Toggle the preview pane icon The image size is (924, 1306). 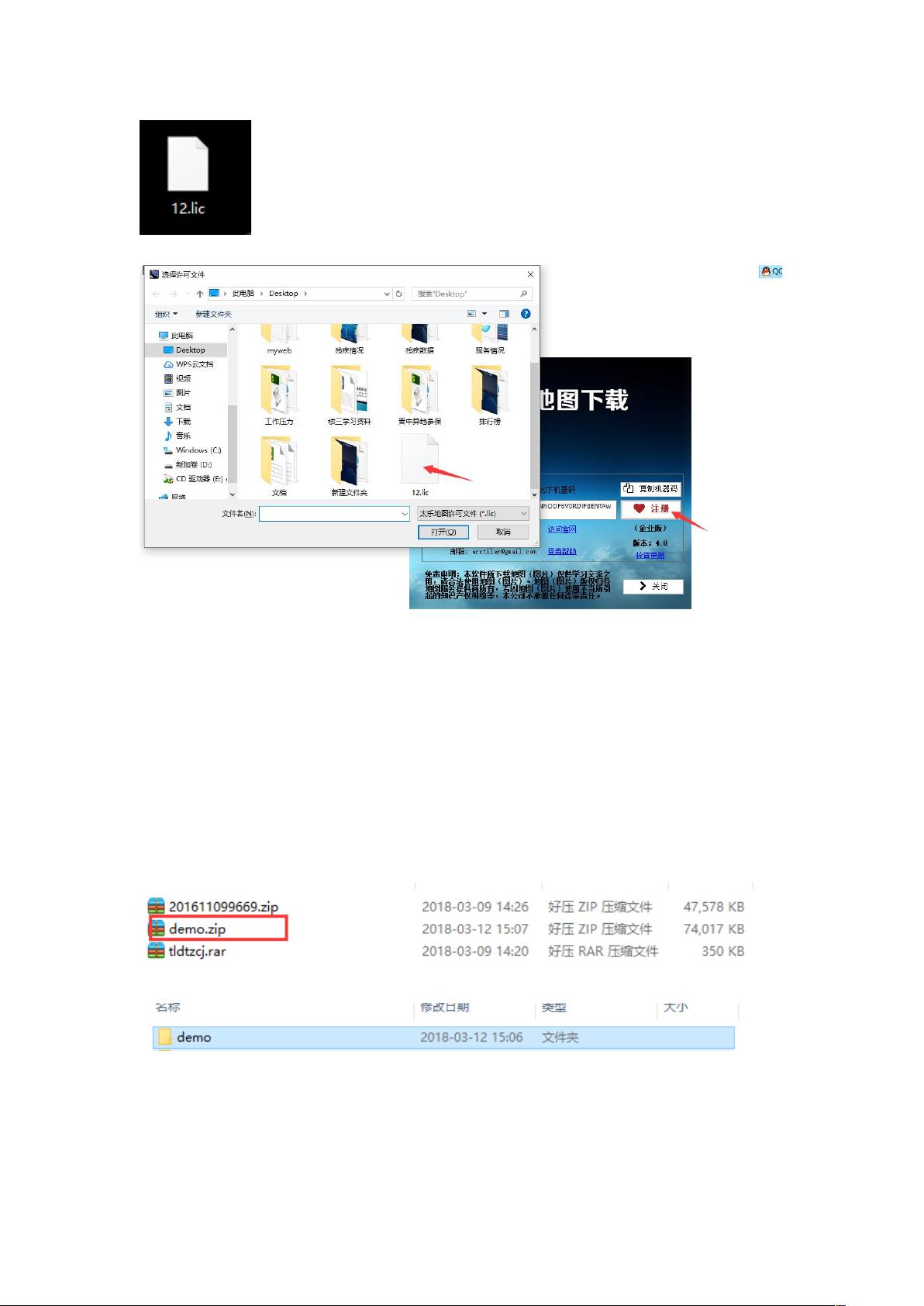(504, 314)
